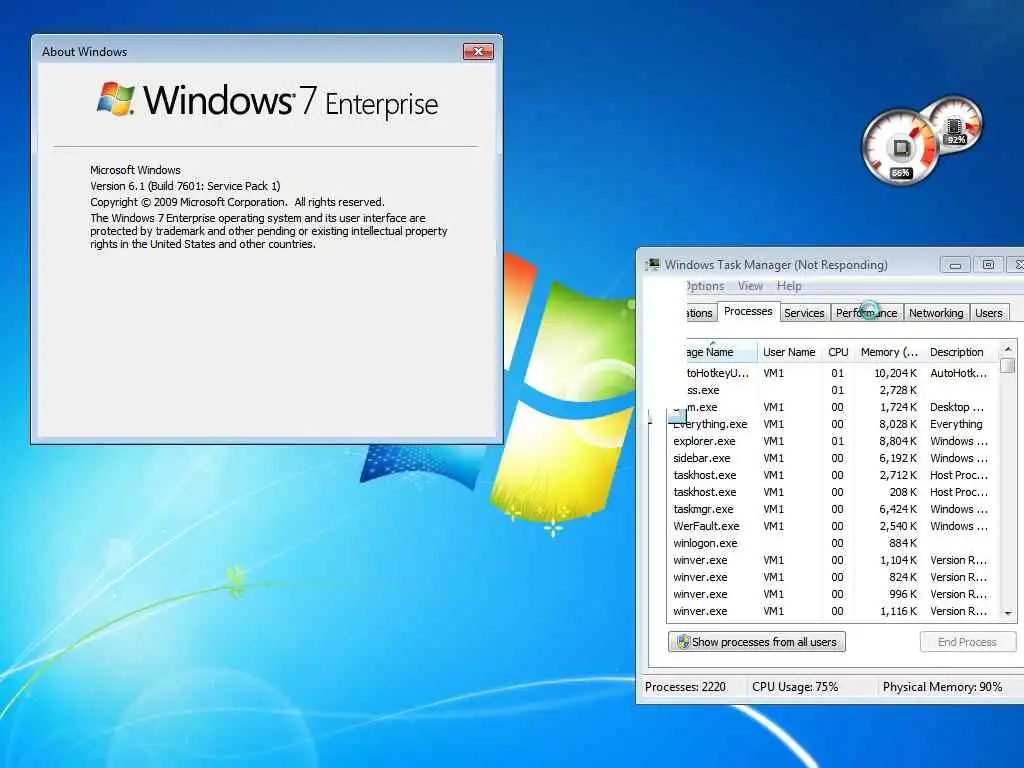Select the taskhost.exe row using 208 K
Viewport: 1024px width, 768px height.
(832, 492)
